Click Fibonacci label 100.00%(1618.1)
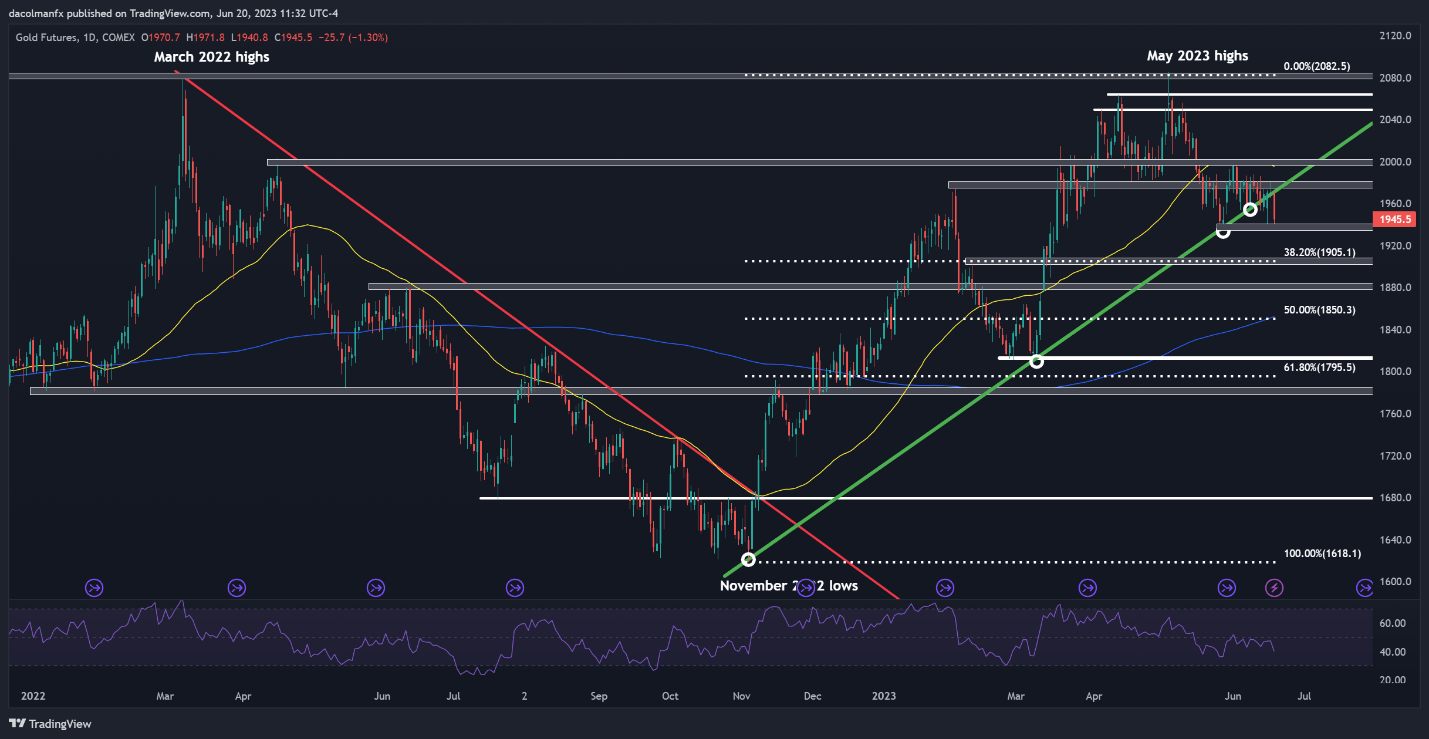The width and height of the screenshot is (1429, 739). [1322, 553]
